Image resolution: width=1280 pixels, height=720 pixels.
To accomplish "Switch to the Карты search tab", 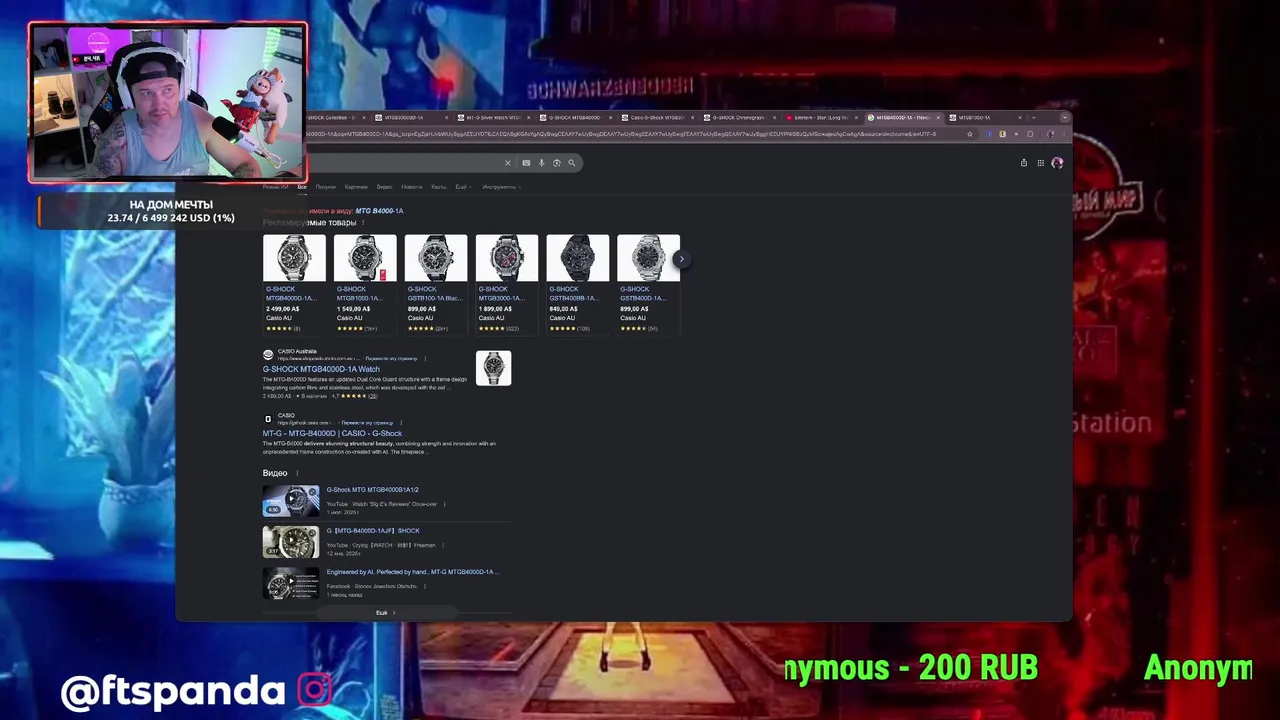I will 439,187.
